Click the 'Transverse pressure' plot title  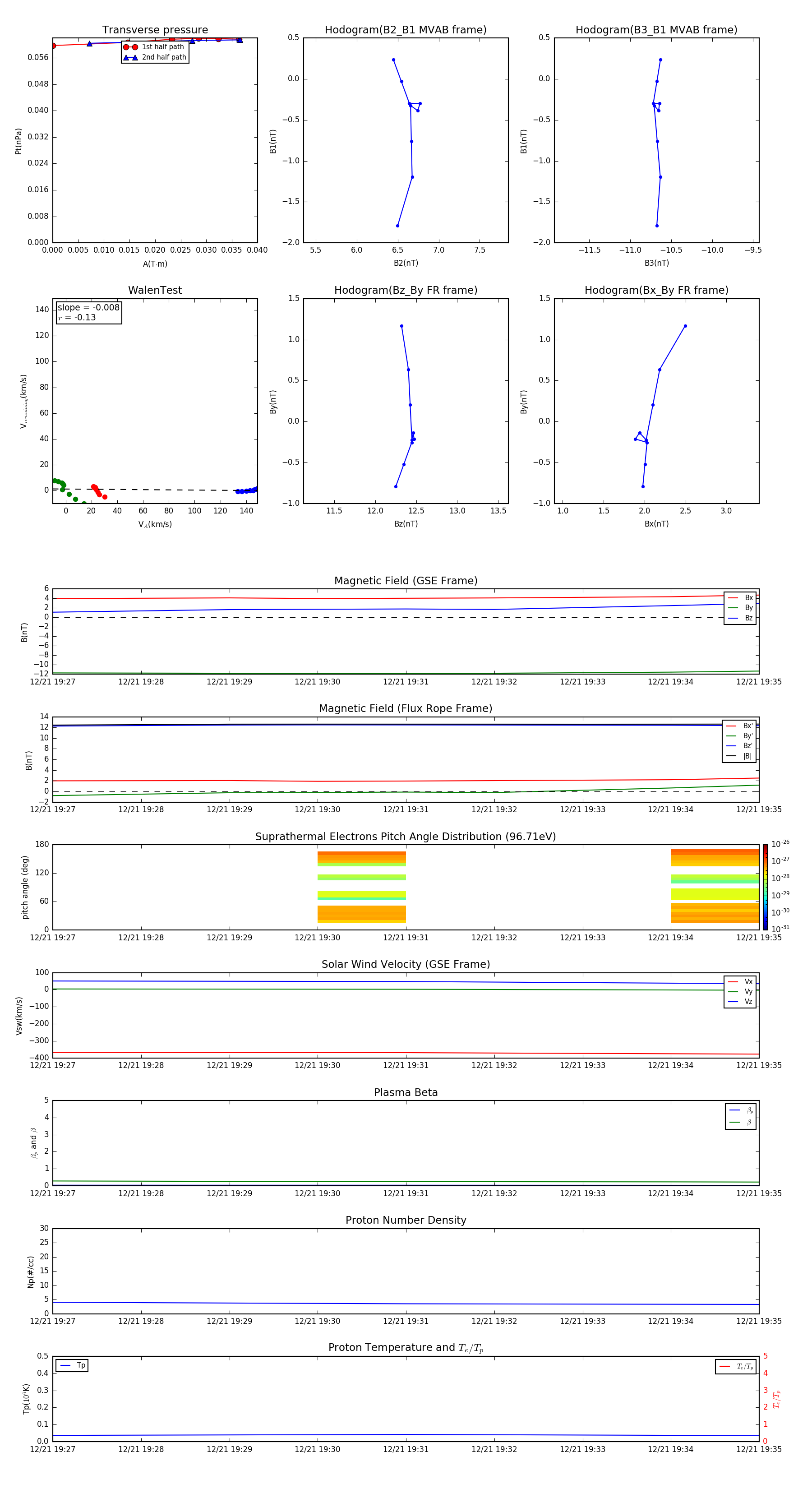pos(155,30)
